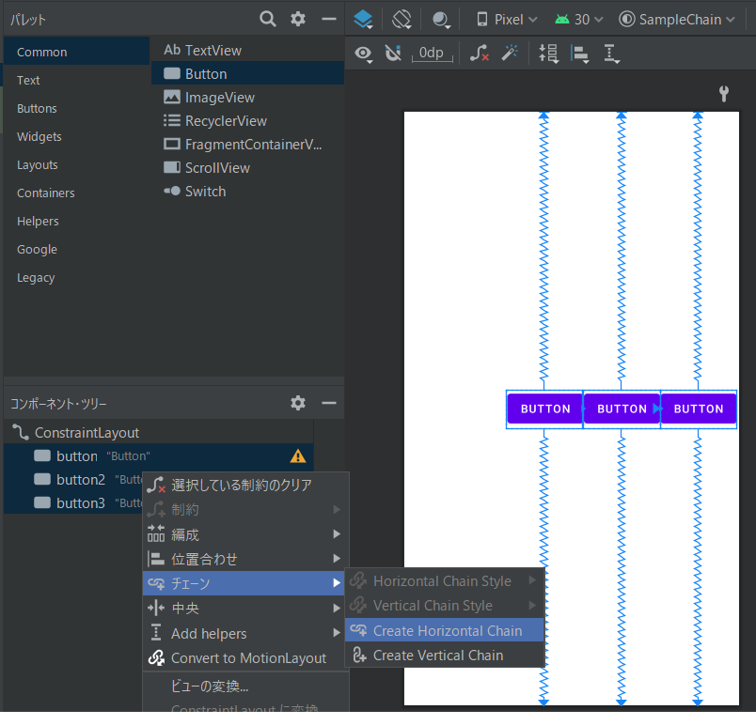Pick ScrollView in the palette list

pos(248,167)
